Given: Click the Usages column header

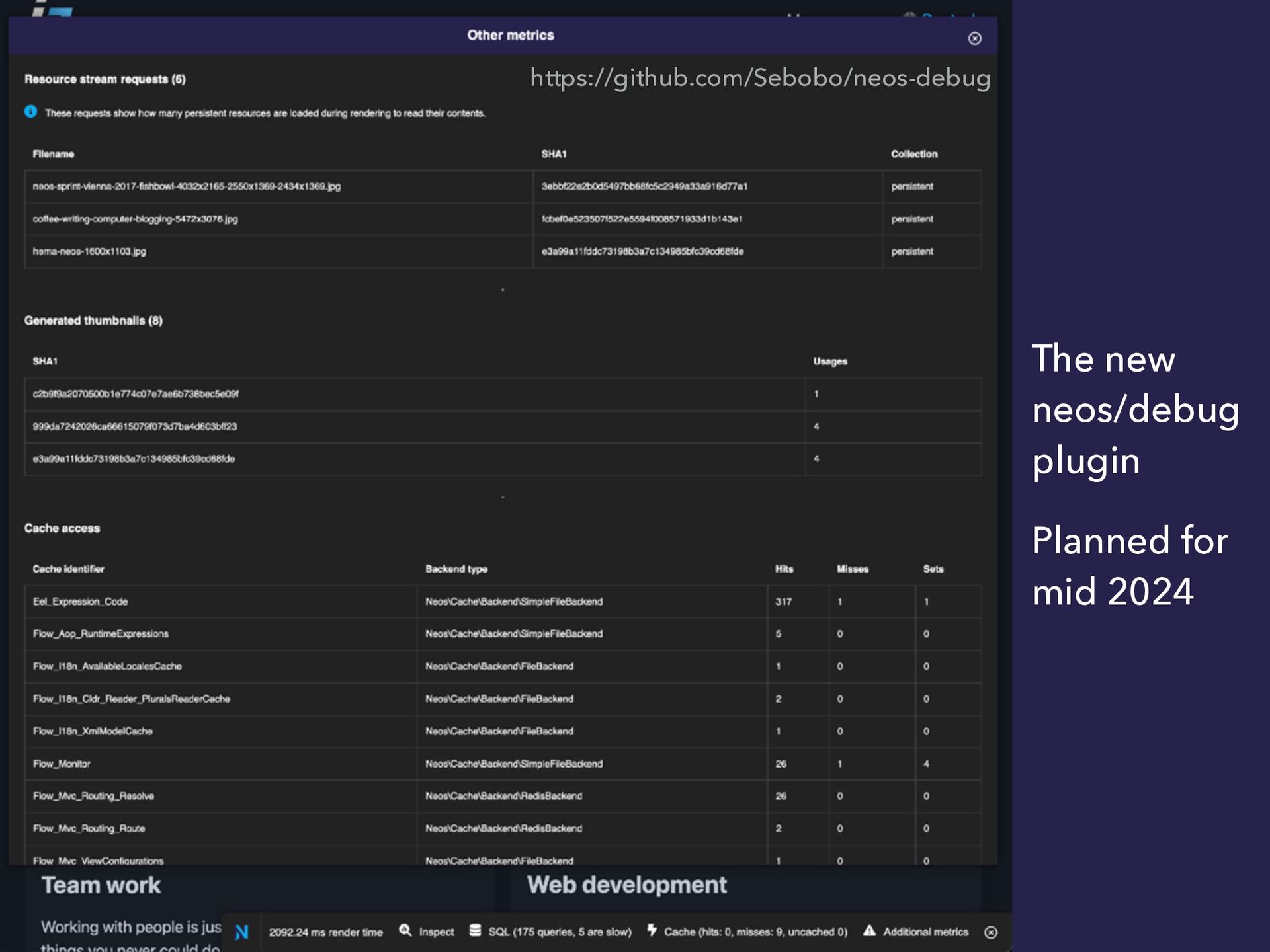Looking at the screenshot, I should (x=830, y=361).
